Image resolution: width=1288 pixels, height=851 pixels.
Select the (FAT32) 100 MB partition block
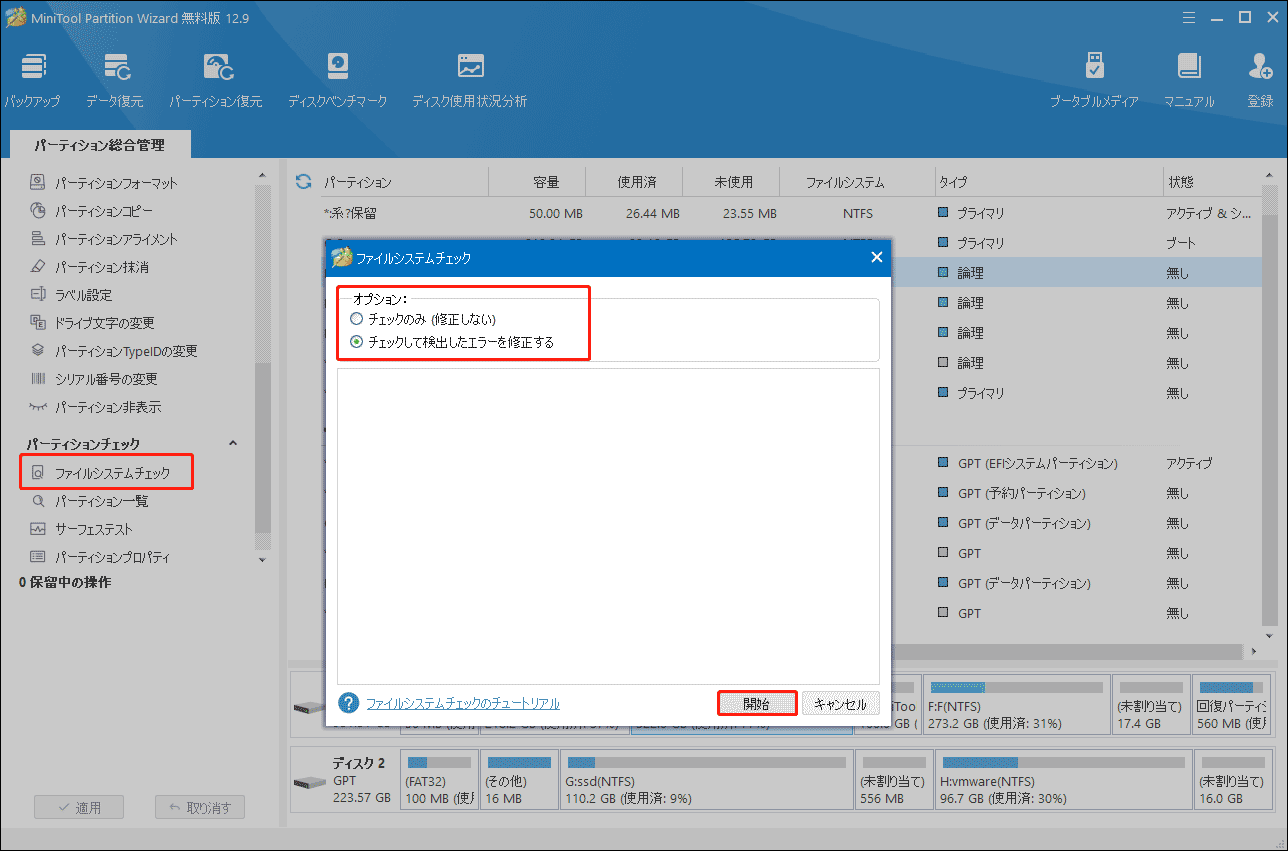click(437, 779)
